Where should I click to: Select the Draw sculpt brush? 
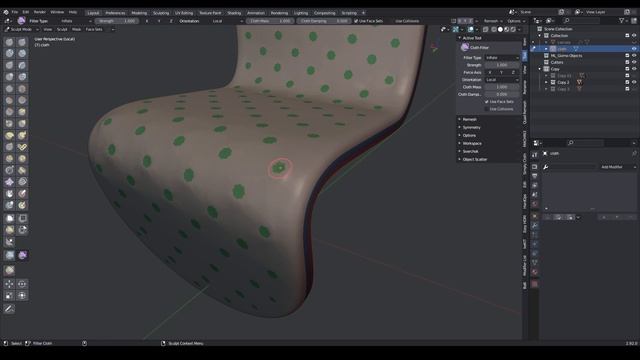[9, 42]
